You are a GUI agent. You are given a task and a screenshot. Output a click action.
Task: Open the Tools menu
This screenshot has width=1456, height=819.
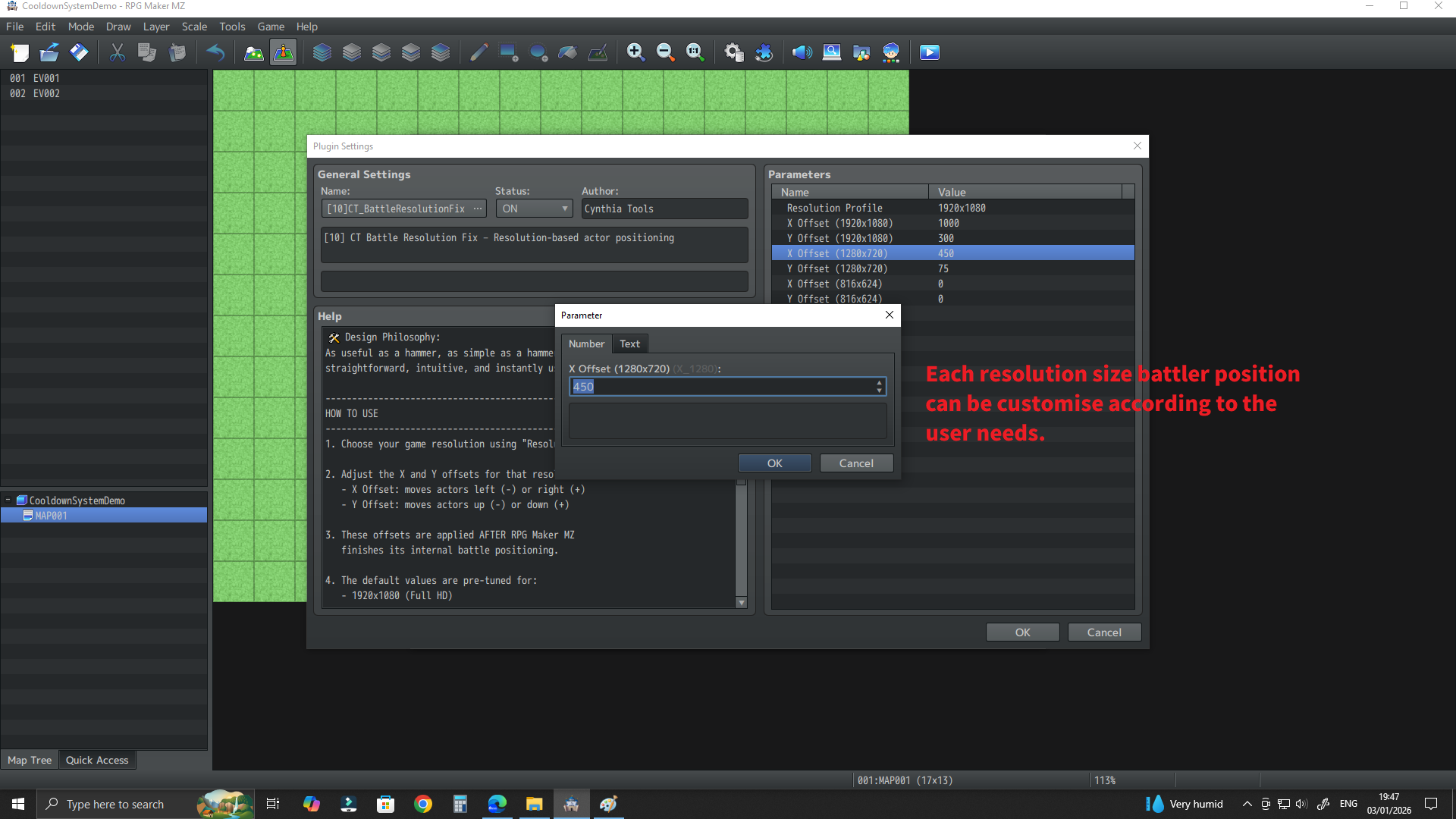(x=232, y=27)
